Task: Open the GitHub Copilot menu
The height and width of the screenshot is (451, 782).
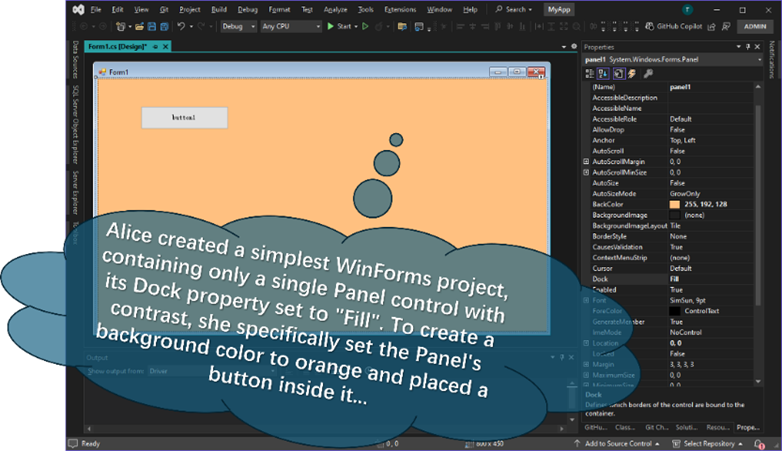Action: click(674, 26)
